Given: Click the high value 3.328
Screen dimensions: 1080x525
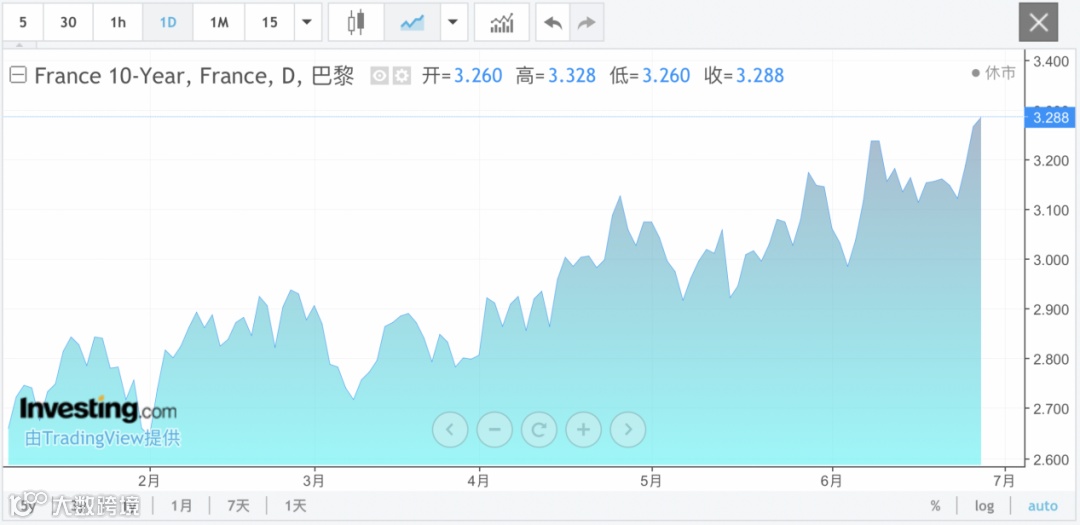Looking at the screenshot, I should pyautogui.click(x=572, y=75).
